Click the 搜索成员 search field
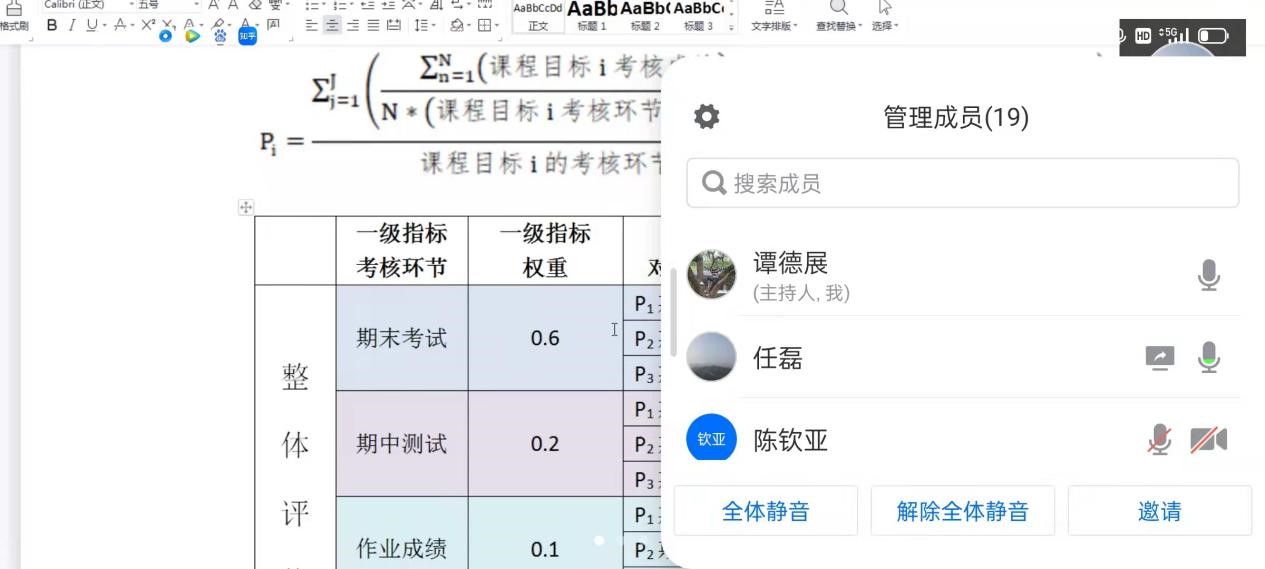The image size is (1265, 569). pyautogui.click(x=962, y=183)
